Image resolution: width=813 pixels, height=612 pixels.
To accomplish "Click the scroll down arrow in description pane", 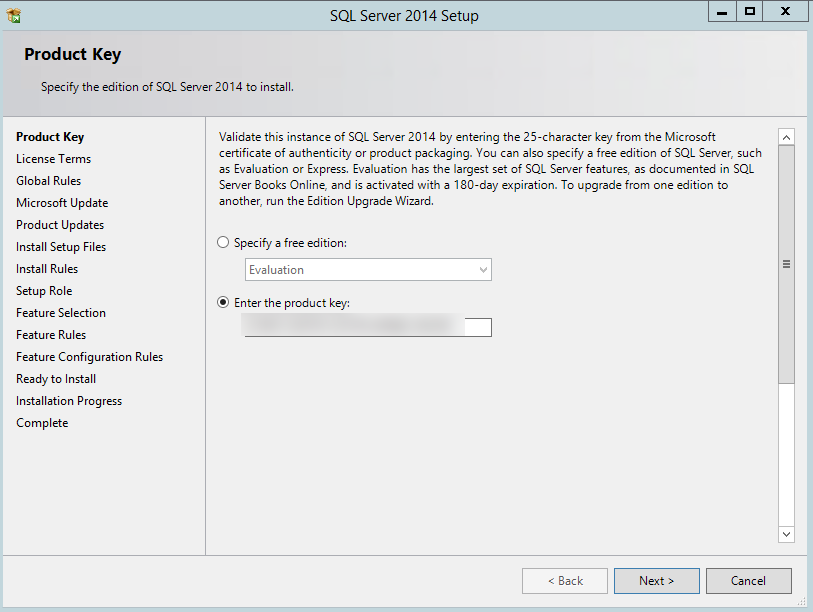I will coord(786,534).
